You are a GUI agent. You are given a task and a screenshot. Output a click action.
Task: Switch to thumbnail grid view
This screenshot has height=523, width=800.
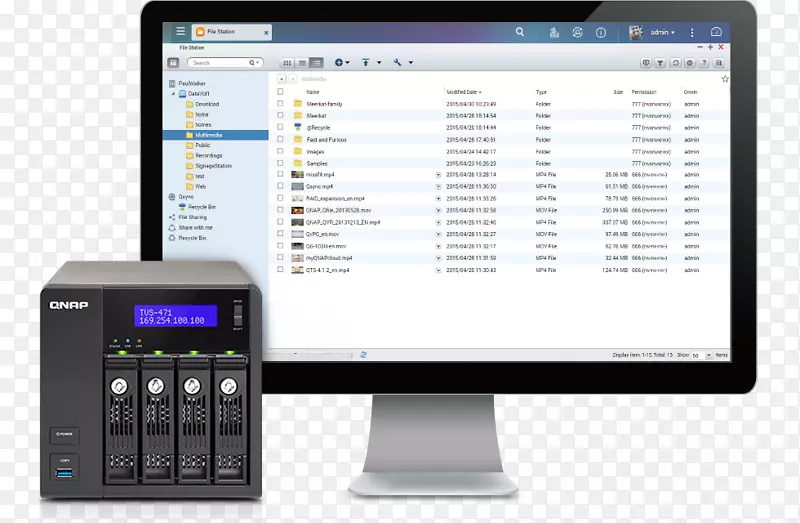(x=287, y=63)
